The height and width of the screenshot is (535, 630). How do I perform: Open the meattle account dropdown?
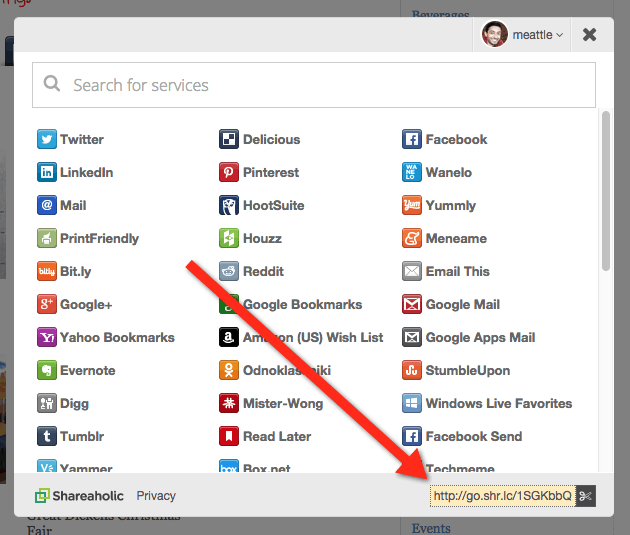(522, 35)
